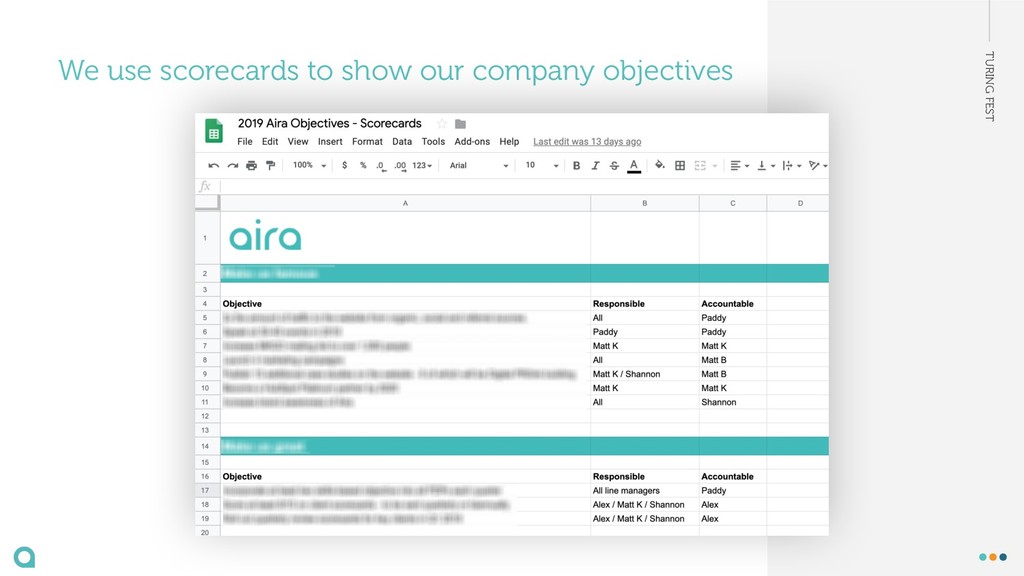The height and width of the screenshot is (576, 1024).
Task: Click the formula bar input field
Action: pyautogui.click(x=524, y=186)
